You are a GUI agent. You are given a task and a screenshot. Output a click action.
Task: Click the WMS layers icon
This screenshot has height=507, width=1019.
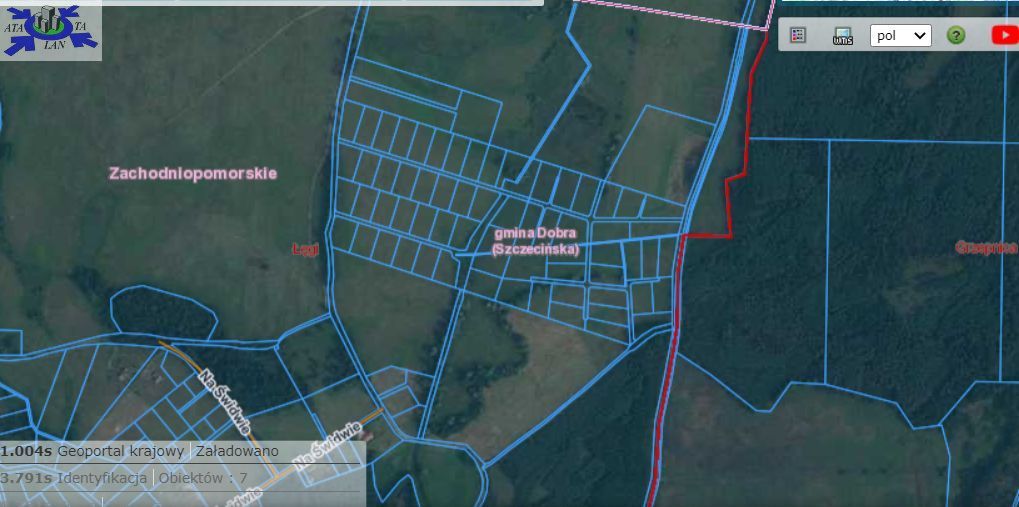click(x=843, y=36)
